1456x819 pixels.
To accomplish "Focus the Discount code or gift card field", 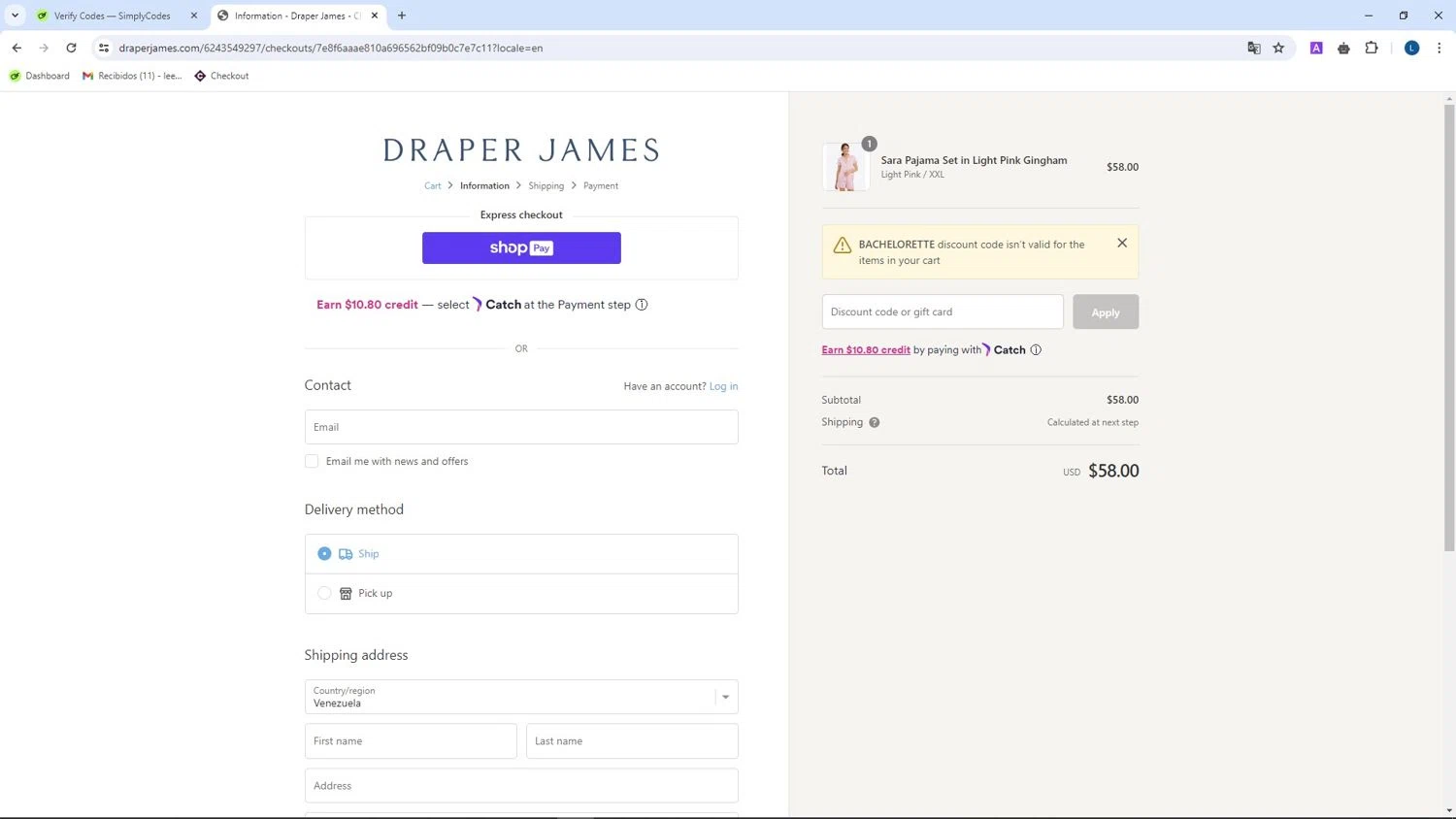I will [943, 311].
